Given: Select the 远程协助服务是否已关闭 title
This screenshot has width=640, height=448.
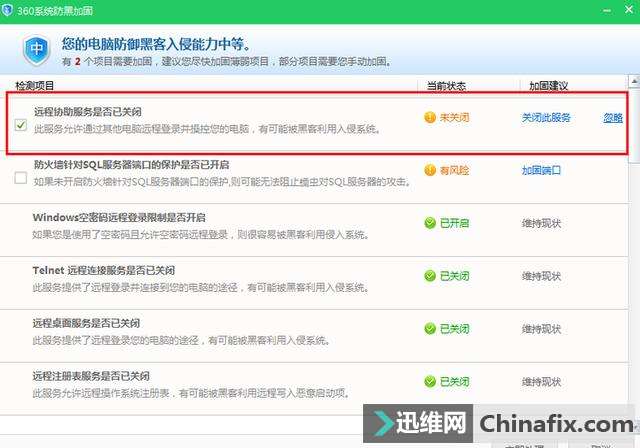Looking at the screenshot, I should tap(87, 112).
